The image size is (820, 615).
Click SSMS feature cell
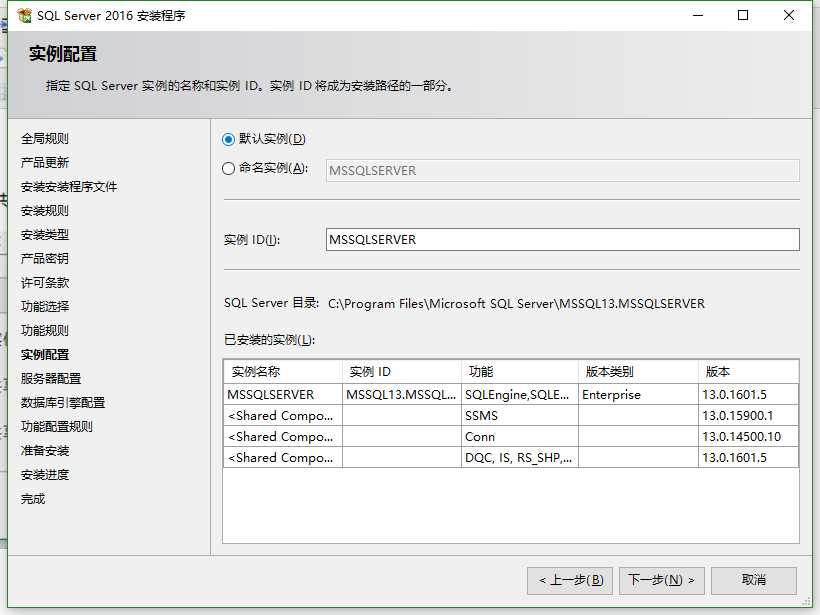(520, 416)
